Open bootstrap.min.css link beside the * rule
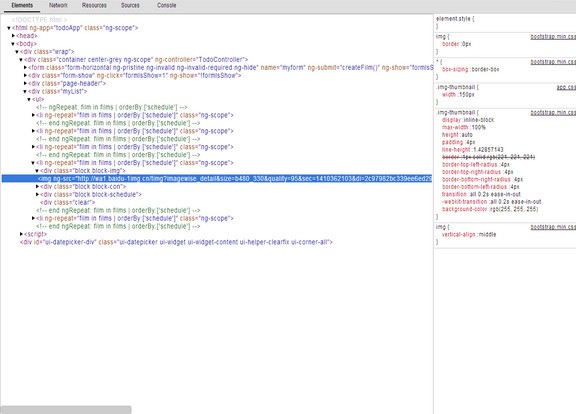The height and width of the screenshot is (414, 576). (x=553, y=62)
